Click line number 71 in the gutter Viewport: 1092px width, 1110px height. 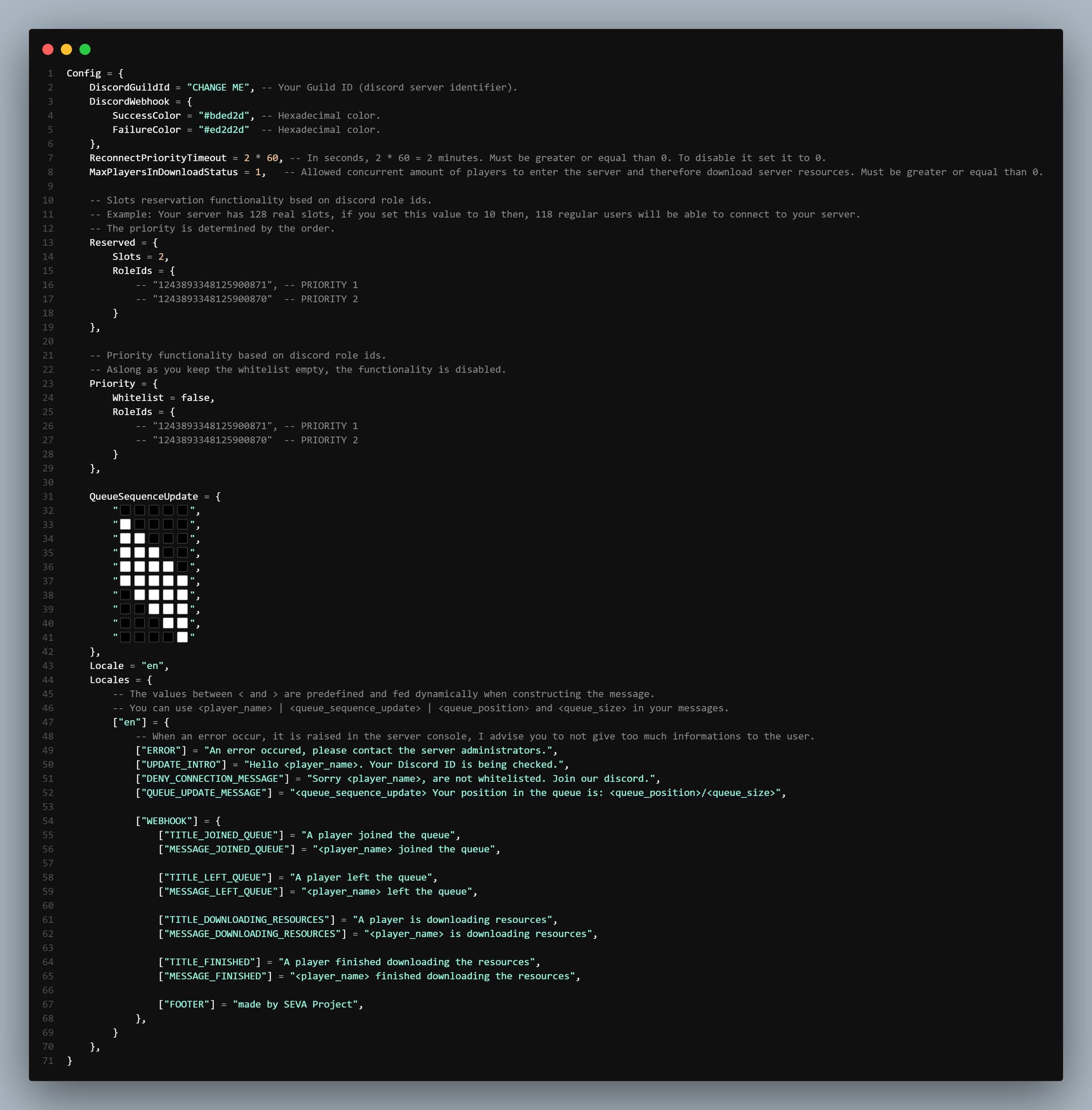tap(48, 1061)
